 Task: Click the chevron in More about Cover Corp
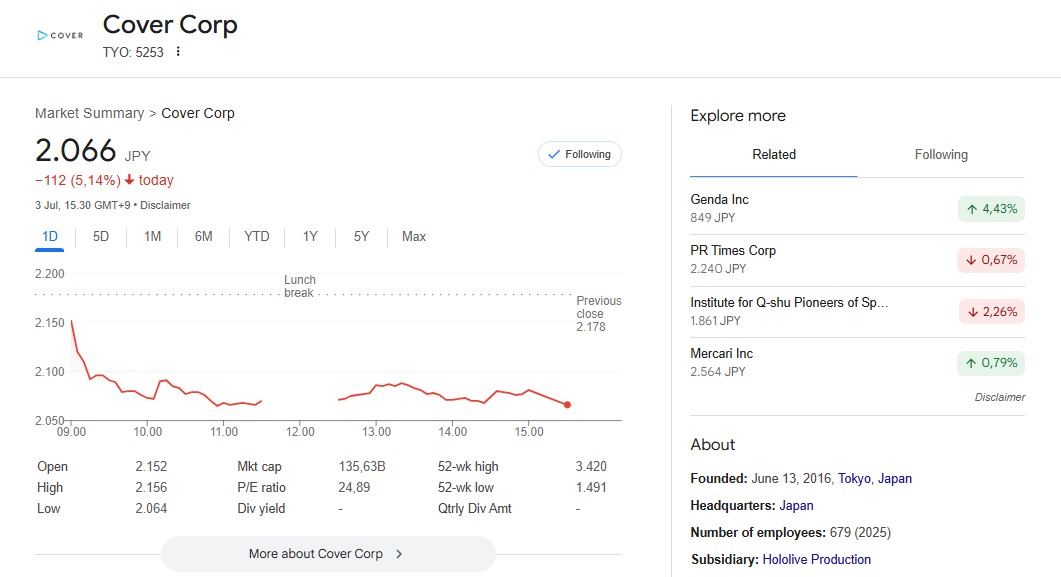[399, 554]
